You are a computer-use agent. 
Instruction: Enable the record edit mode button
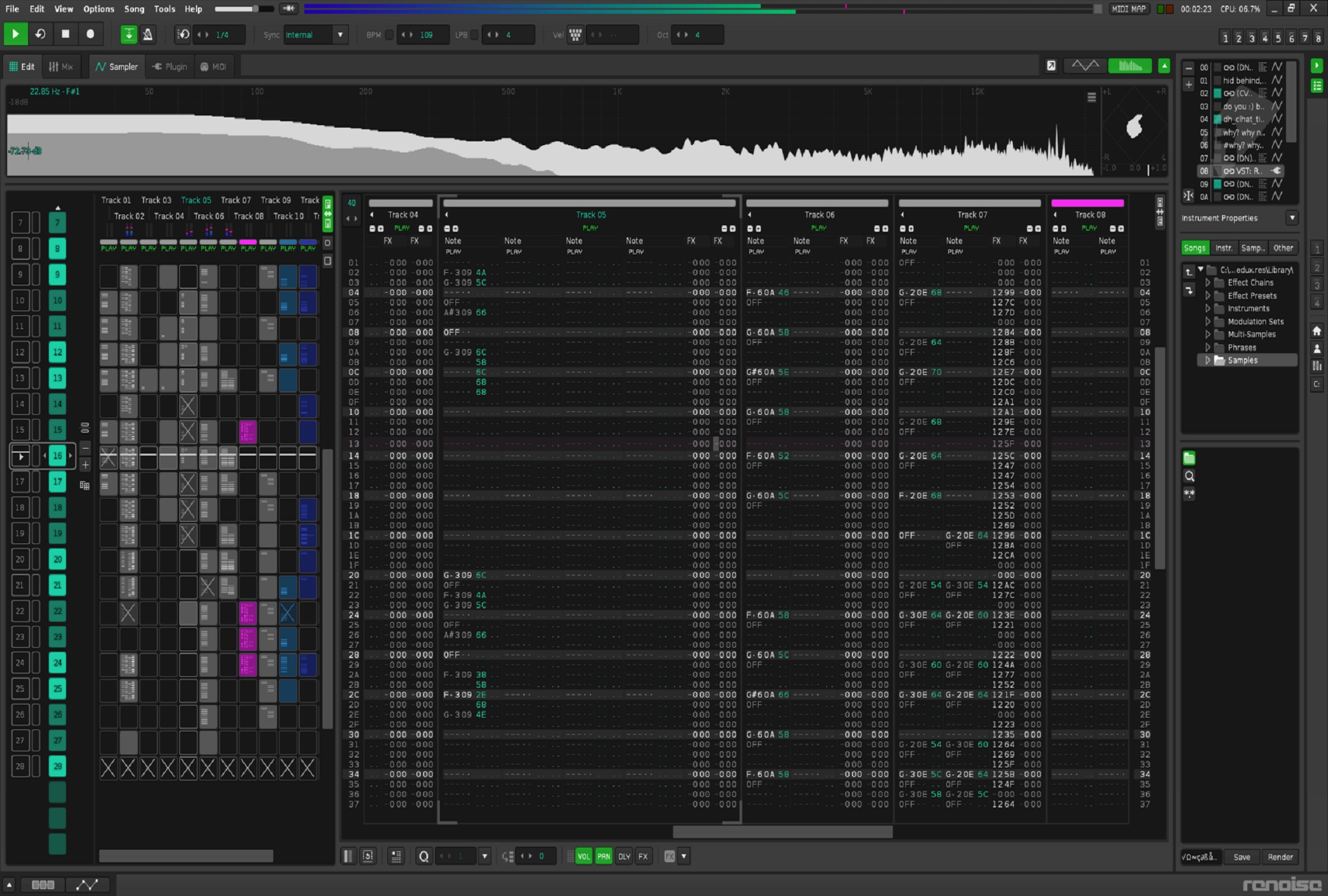pos(90,35)
